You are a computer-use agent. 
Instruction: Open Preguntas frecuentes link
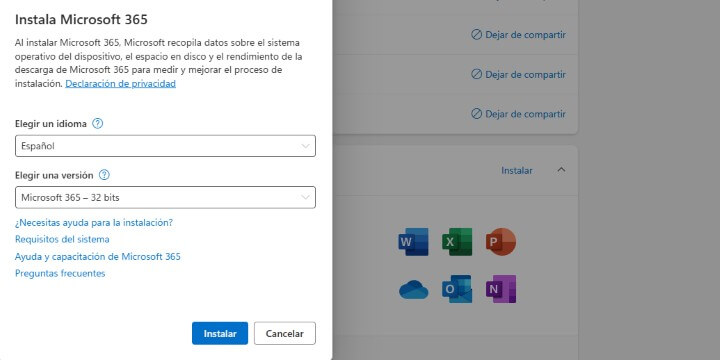(60, 273)
